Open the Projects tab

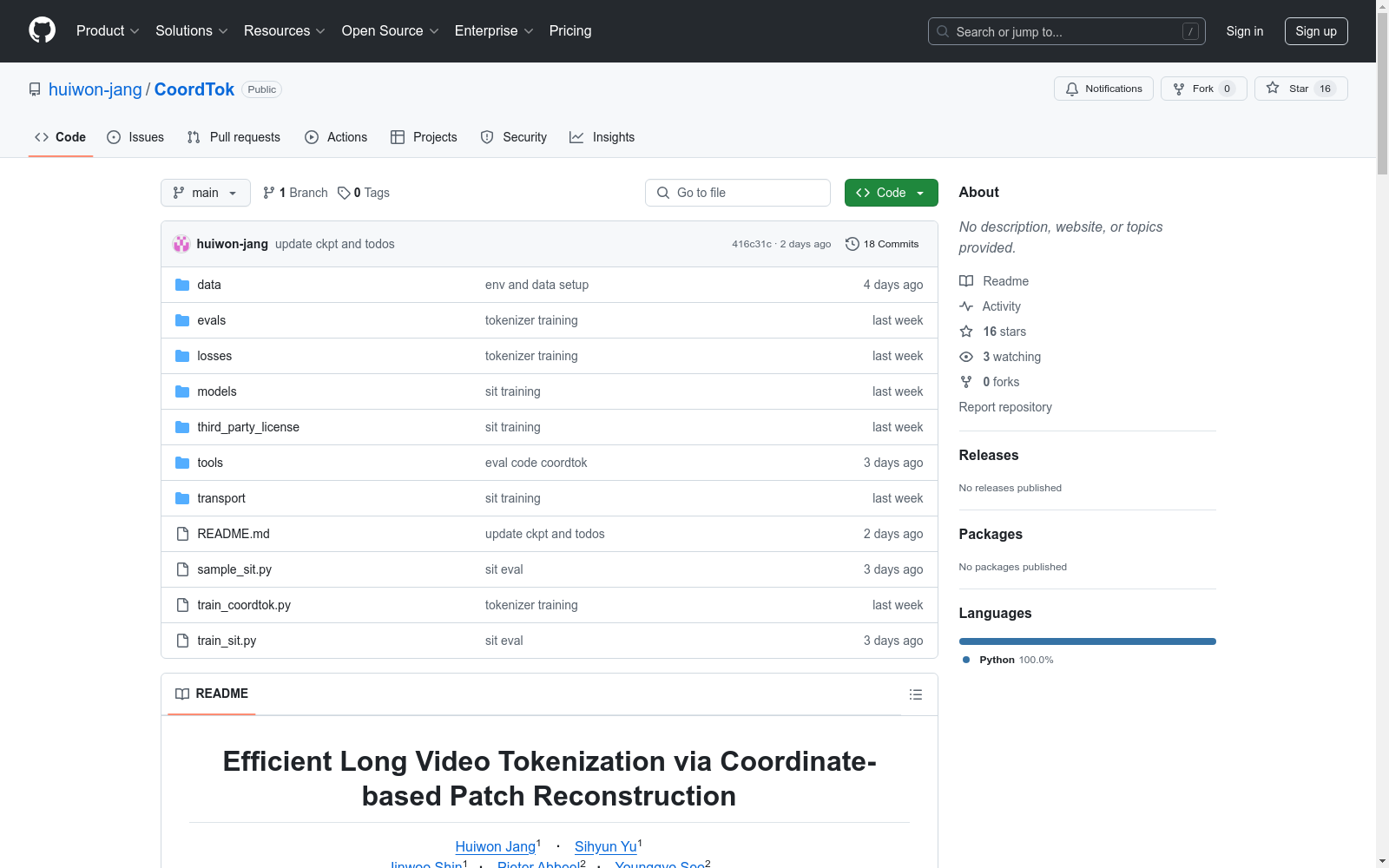424,137
